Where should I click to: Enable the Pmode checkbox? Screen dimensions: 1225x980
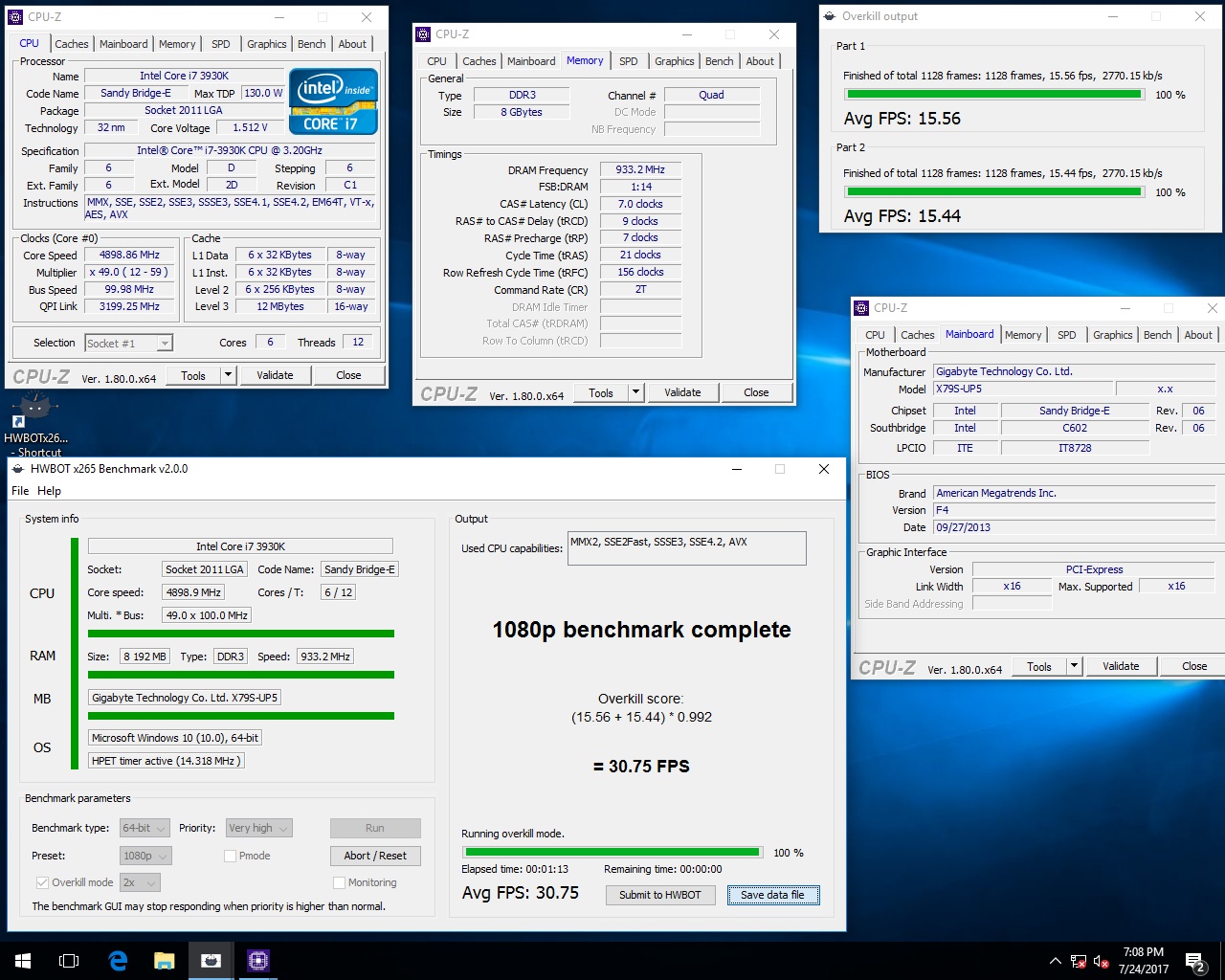coord(230,856)
